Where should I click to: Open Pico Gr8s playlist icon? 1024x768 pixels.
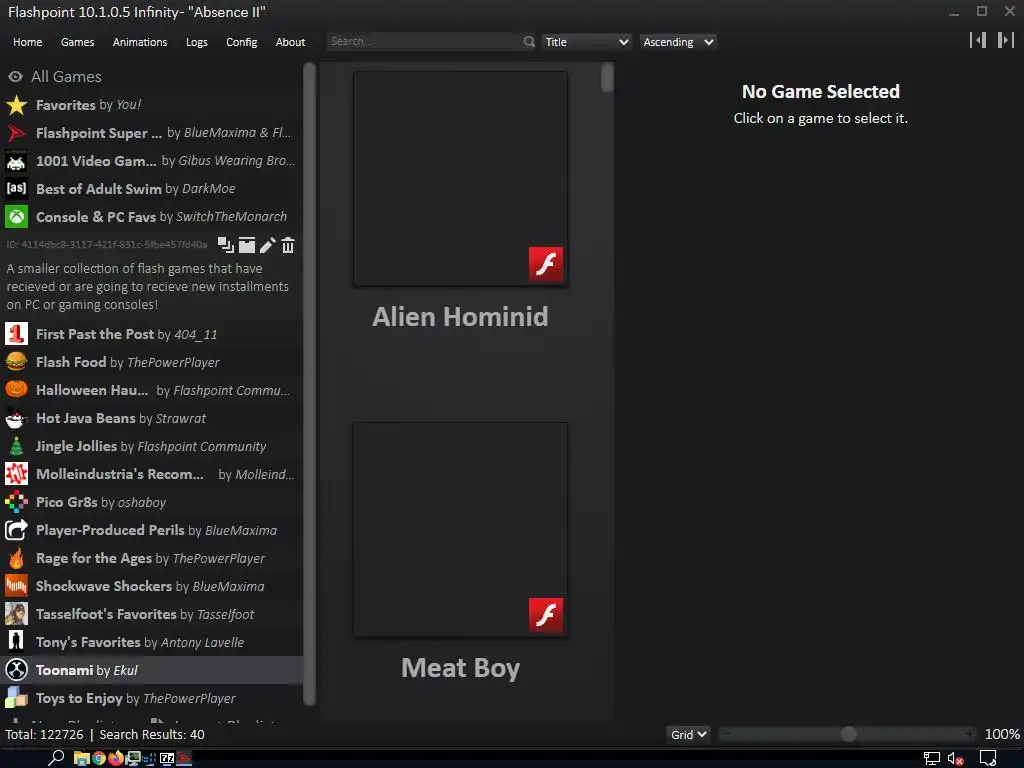(x=16, y=502)
